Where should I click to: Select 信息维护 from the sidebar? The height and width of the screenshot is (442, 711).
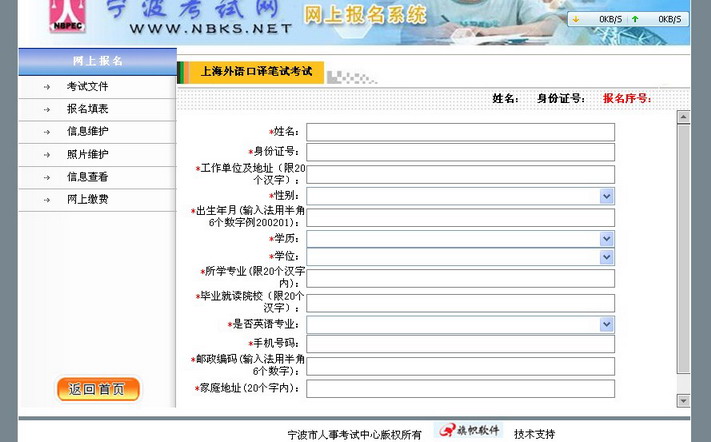pyautogui.click(x=88, y=132)
